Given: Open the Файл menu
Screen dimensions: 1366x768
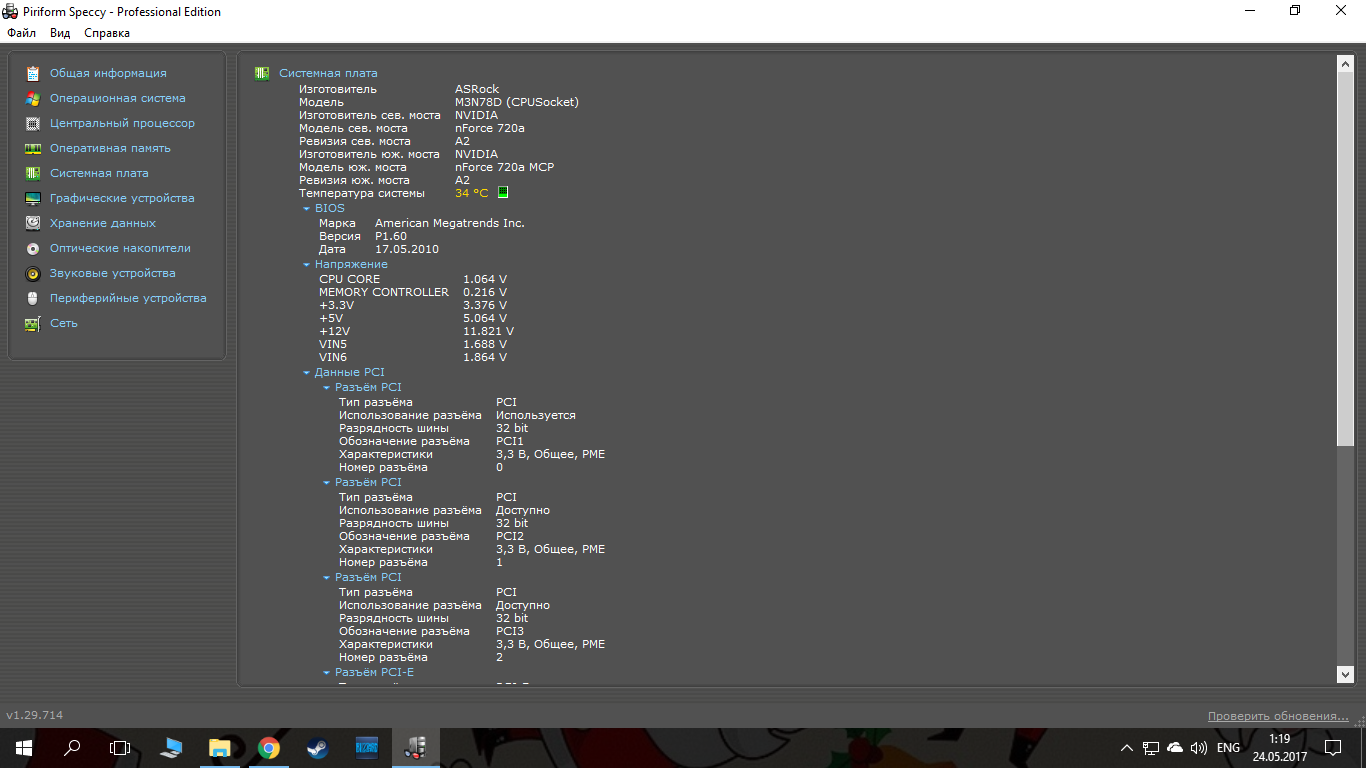Looking at the screenshot, I should click(x=21, y=33).
